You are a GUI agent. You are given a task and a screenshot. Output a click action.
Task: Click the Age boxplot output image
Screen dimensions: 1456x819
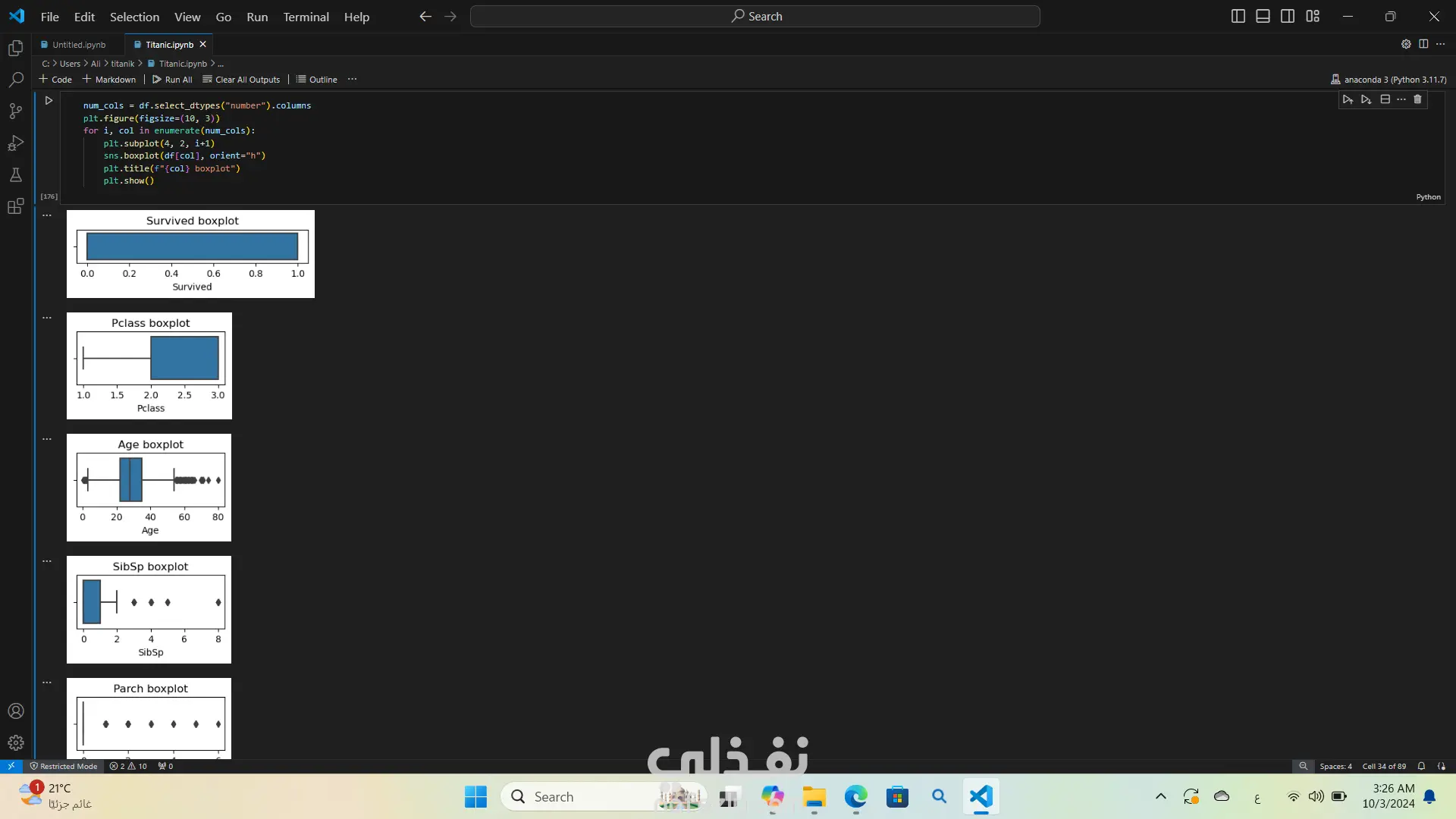(x=149, y=488)
